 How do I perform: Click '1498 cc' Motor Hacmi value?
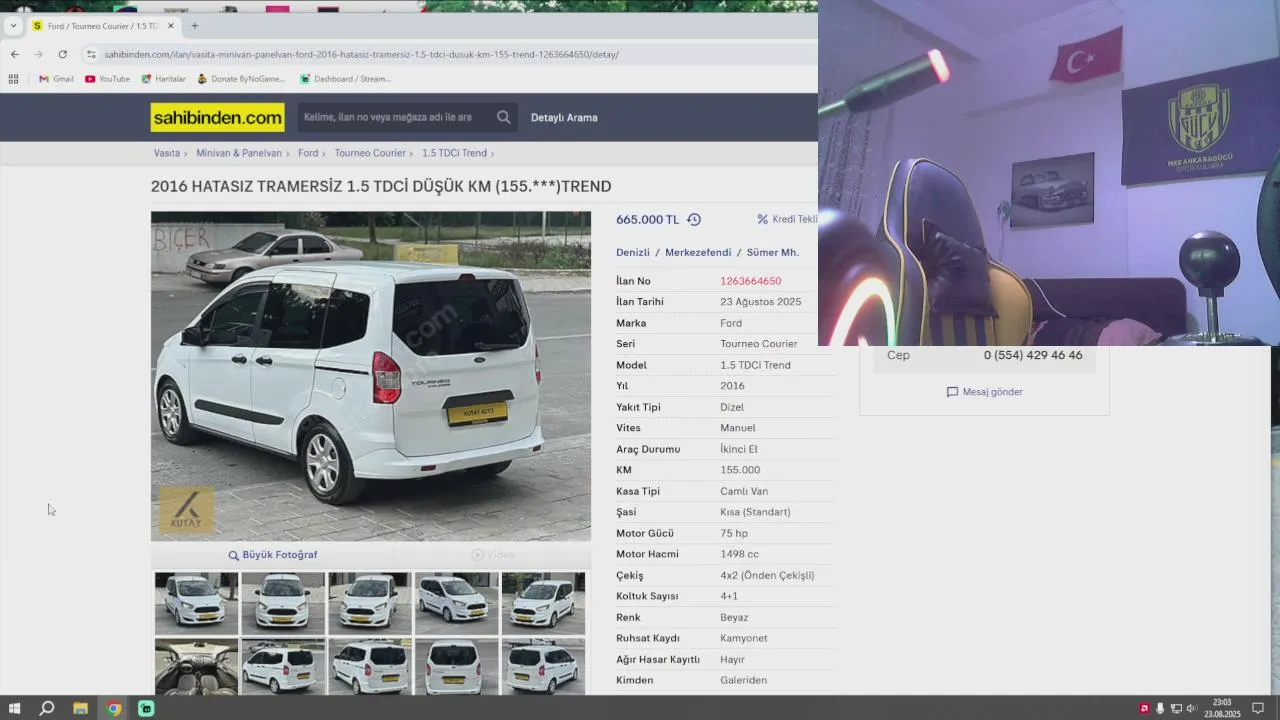click(x=739, y=554)
